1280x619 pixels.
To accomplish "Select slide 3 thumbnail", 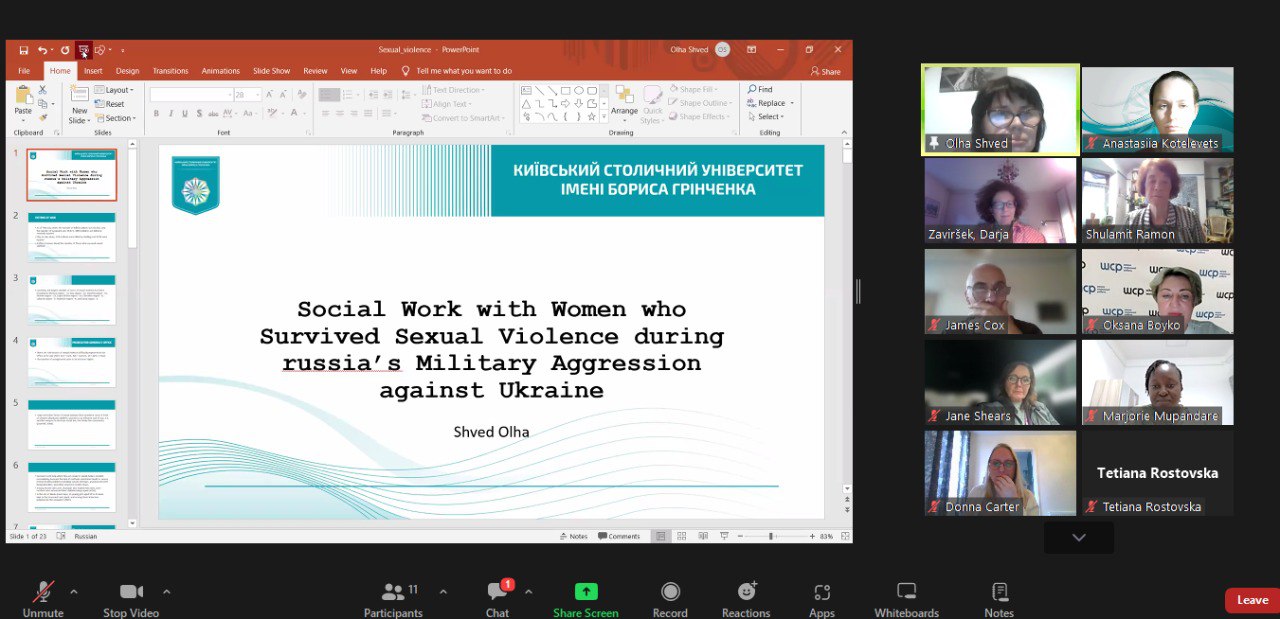I will tap(72, 299).
